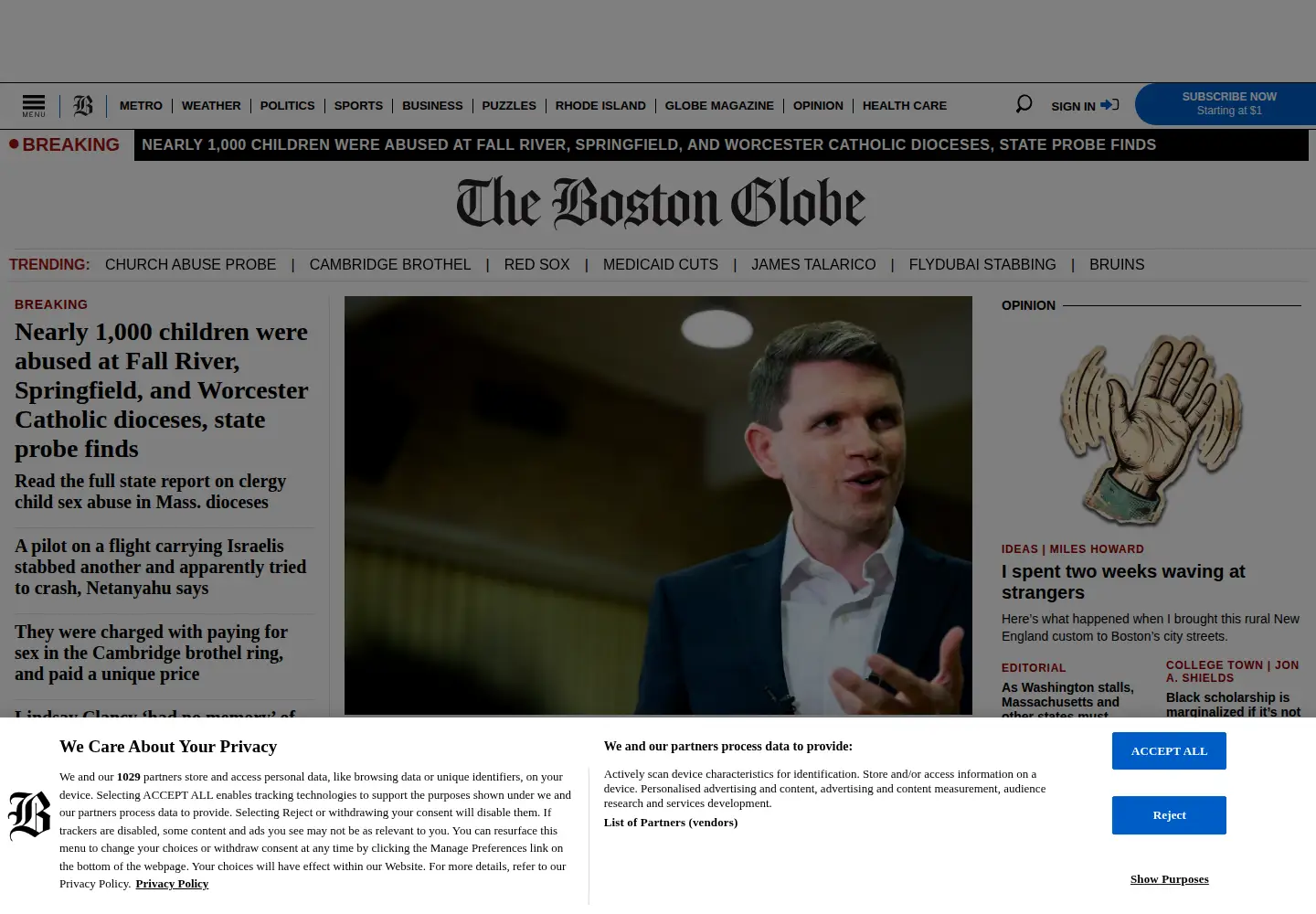The height and width of the screenshot is (914, 1316).
Task: Navigate to Business section
Action: tap(432, 106)
